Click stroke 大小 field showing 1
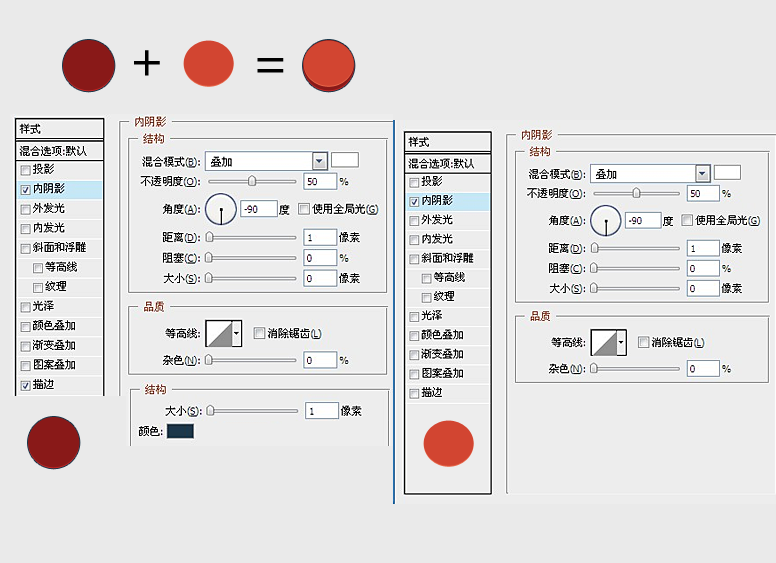This screenshot has height=563, width=776. click(322, 411)
